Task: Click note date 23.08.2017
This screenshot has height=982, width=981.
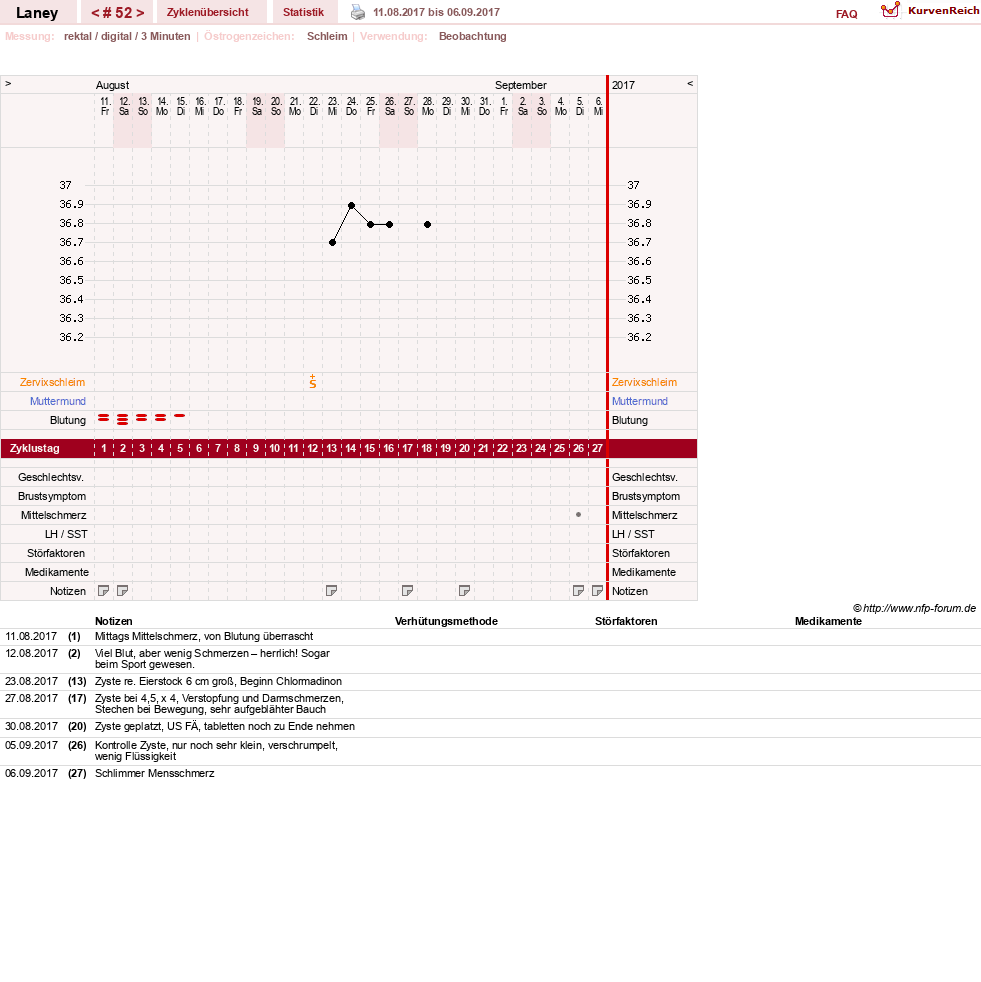Action: 31,681
